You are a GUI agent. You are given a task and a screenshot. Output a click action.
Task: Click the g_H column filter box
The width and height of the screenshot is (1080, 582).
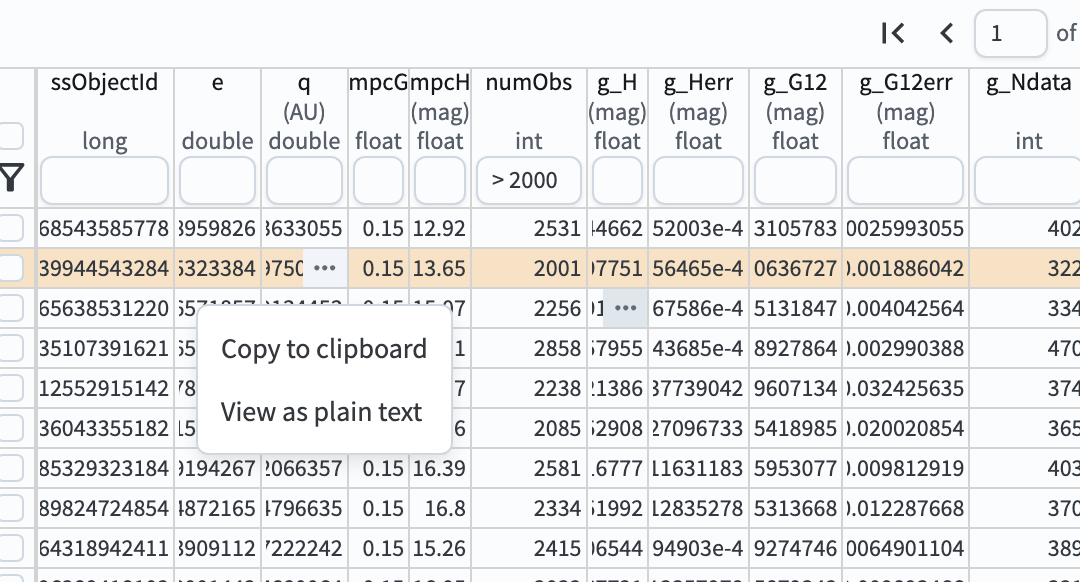point(617,180)
